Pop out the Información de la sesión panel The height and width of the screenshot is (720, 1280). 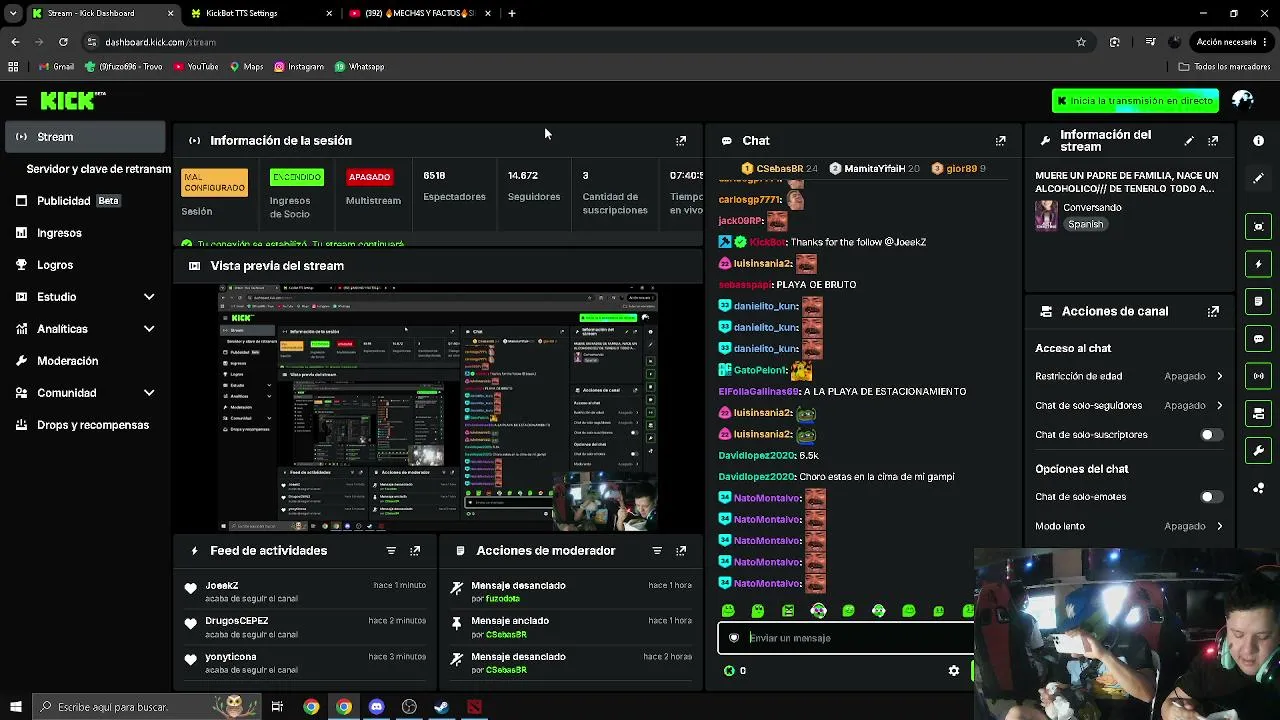[681, 141]
